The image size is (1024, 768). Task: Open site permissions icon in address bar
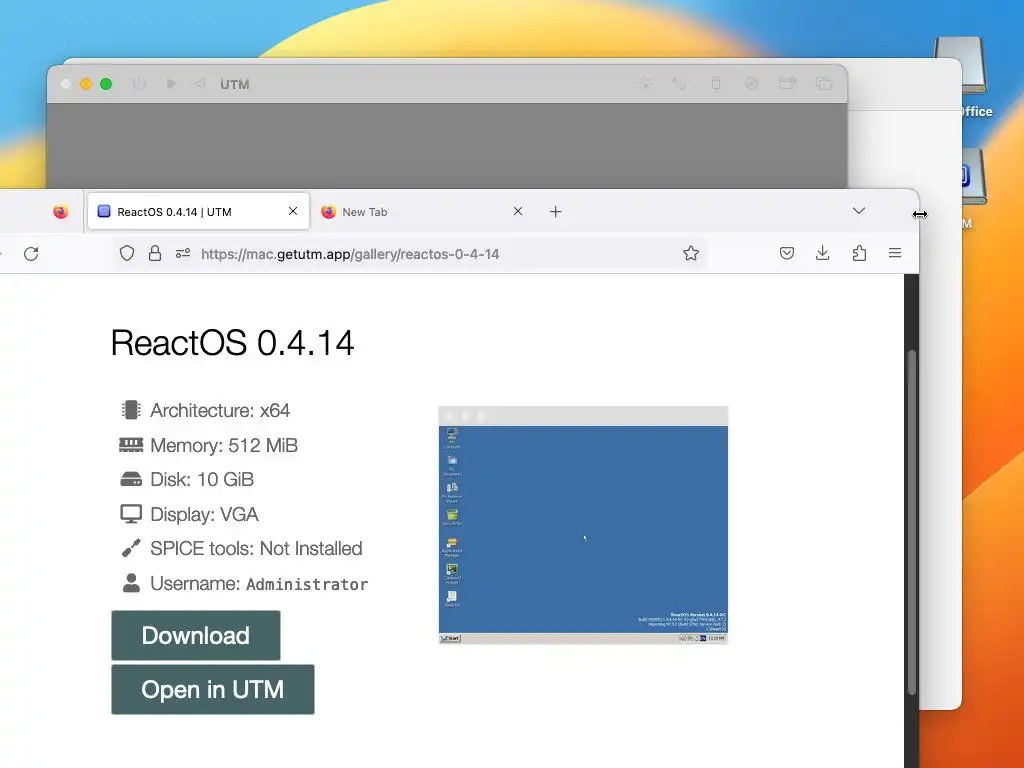click(x=183, y=253)
